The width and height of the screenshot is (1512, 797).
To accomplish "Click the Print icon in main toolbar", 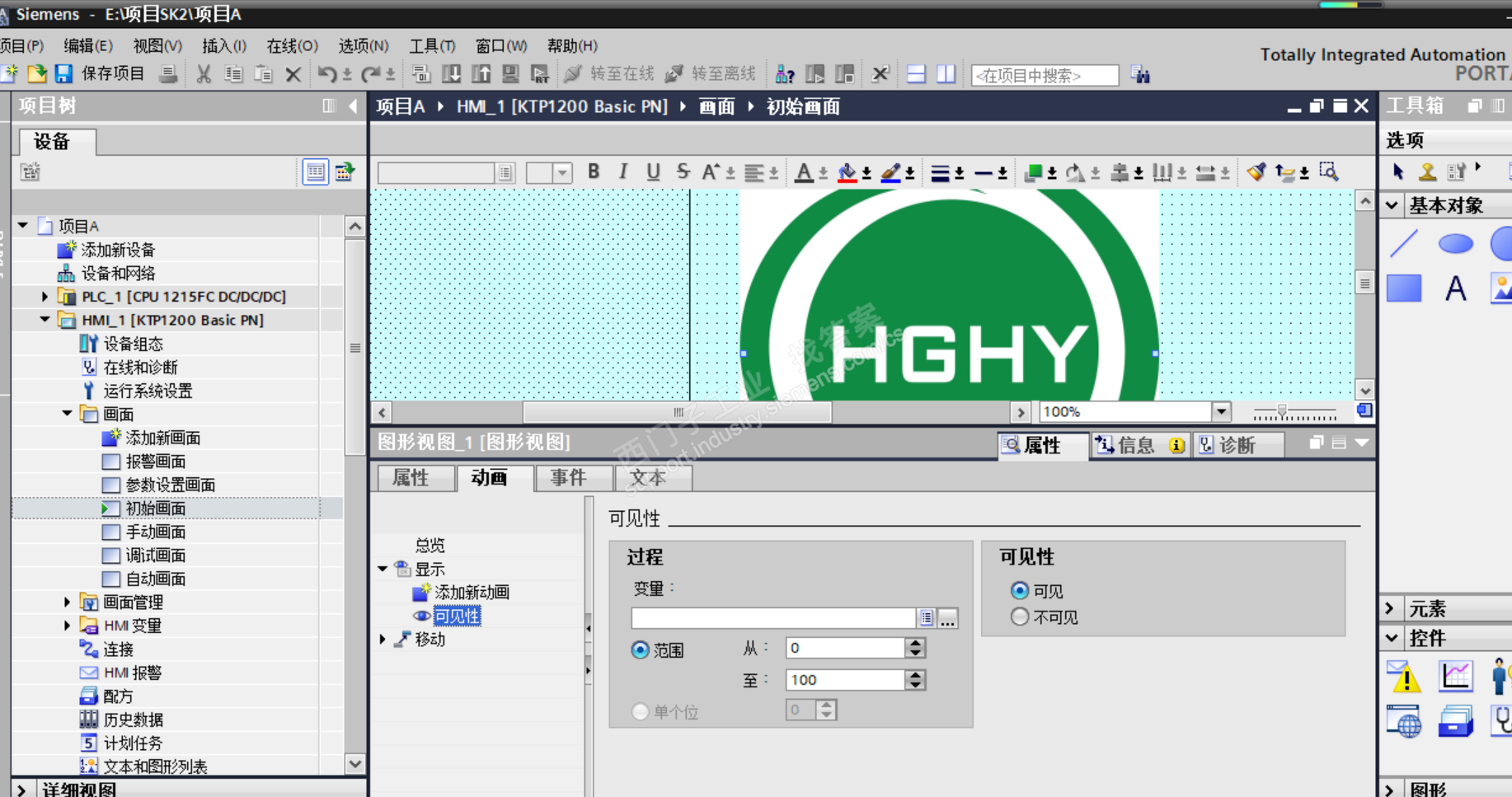I will coord(168,74).
